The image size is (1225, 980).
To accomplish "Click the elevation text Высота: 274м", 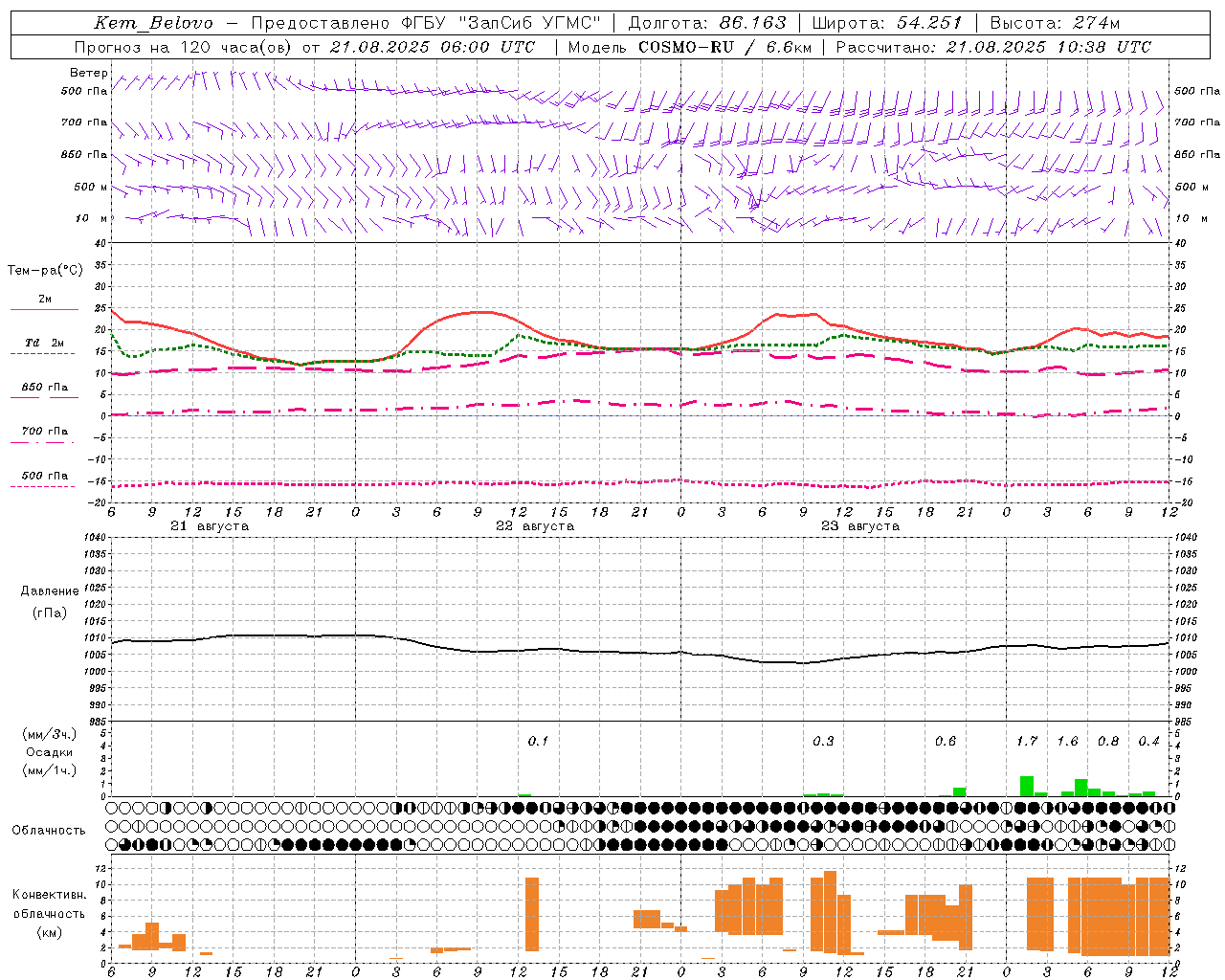I will pos(1056,23).
